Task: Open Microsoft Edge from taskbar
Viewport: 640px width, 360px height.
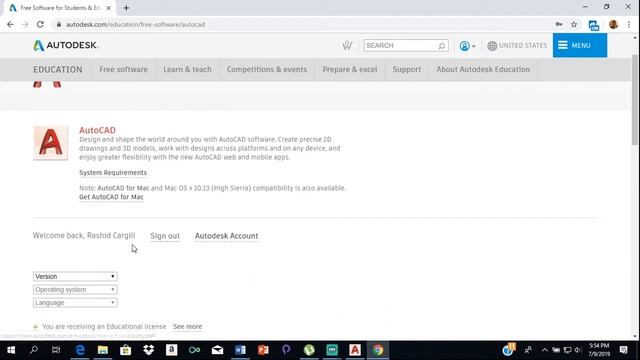Action: (80, 350)
